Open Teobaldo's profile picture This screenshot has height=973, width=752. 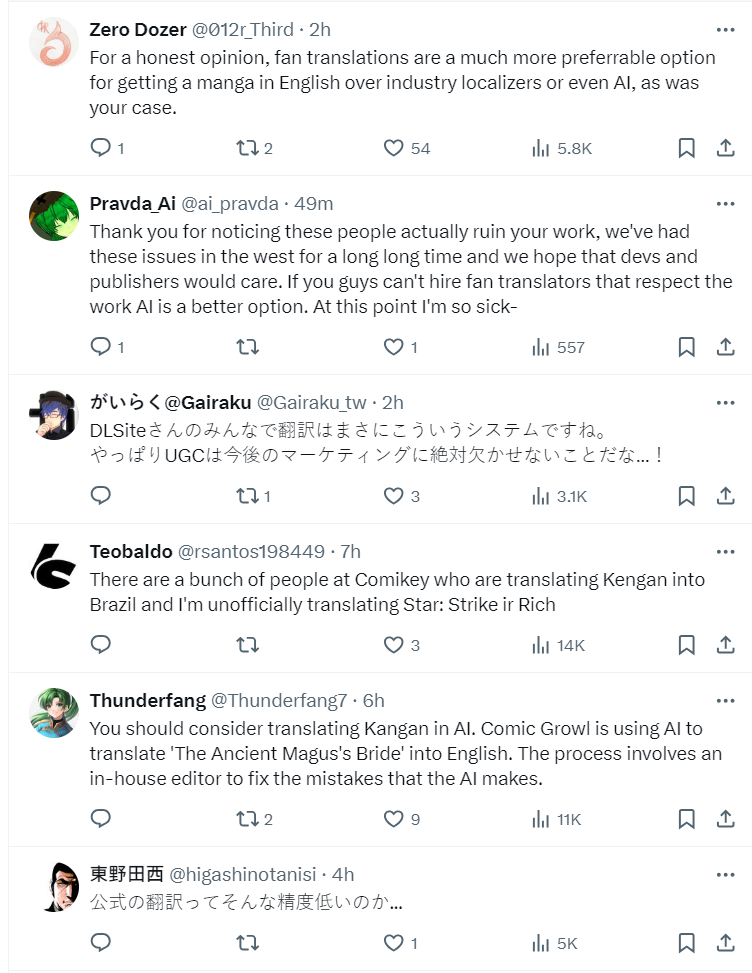tap(54, 566)
